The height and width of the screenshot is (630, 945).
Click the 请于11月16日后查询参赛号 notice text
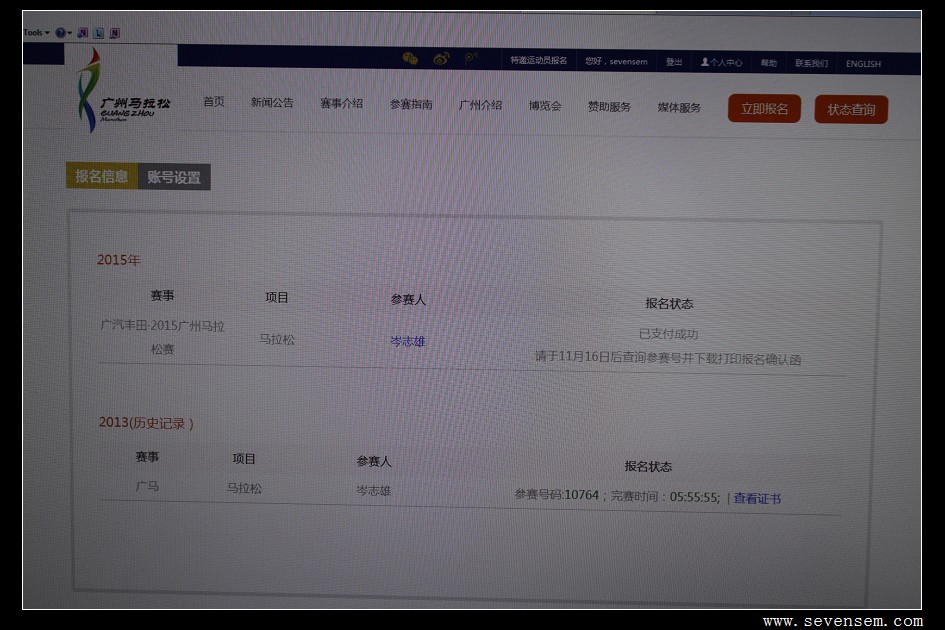pyautogui.click(x=668, y=358)
